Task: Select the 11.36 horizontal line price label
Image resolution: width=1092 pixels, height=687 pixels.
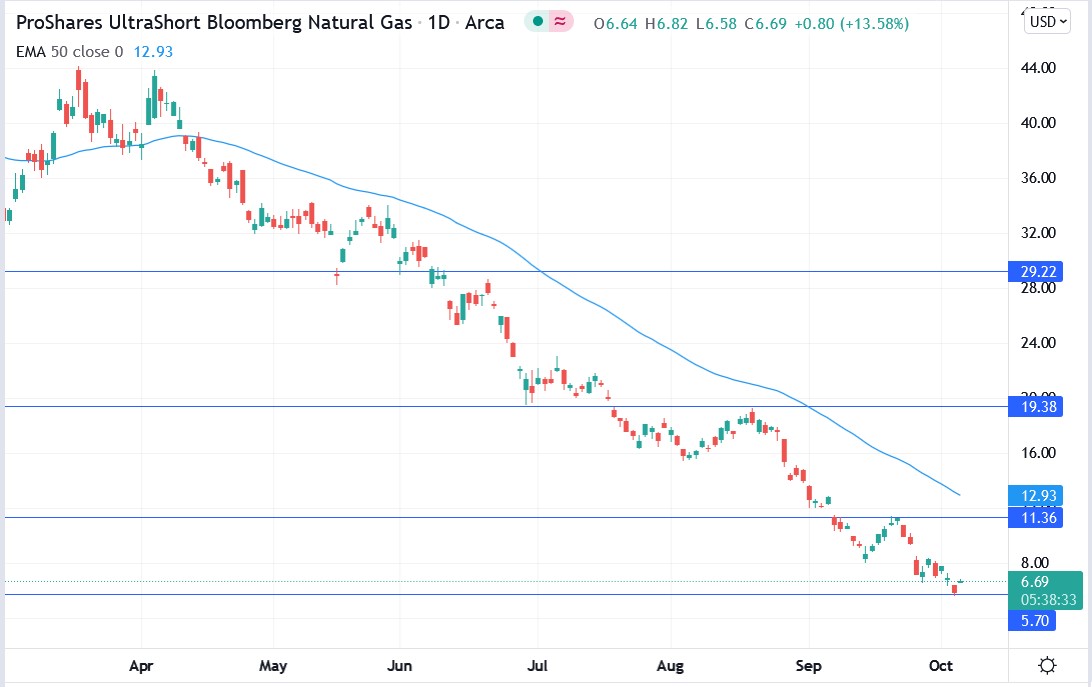Action: tap(1036, 518)
